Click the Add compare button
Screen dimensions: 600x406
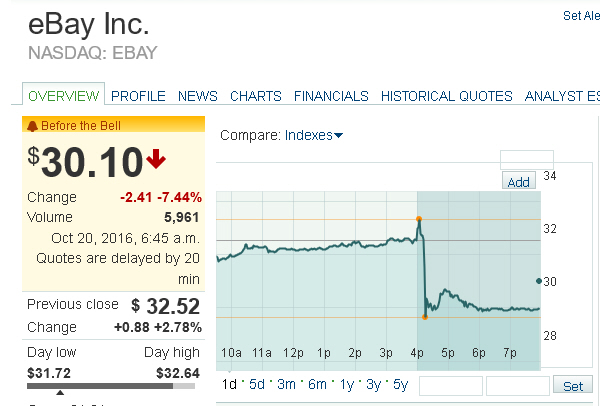(519, 181)
